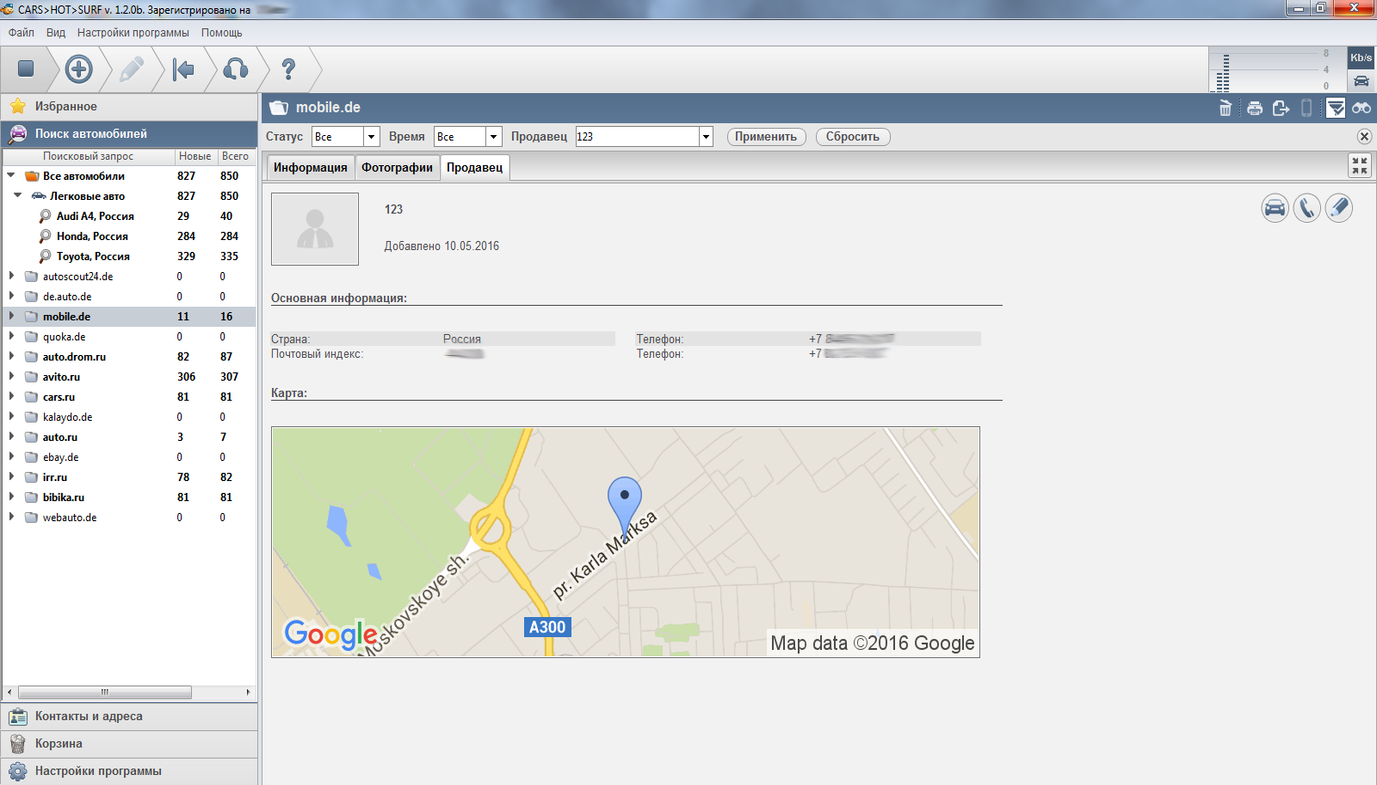1377x785 pixels.
Task: Print listing with the printer icon
Action: tap(1254, 108)
